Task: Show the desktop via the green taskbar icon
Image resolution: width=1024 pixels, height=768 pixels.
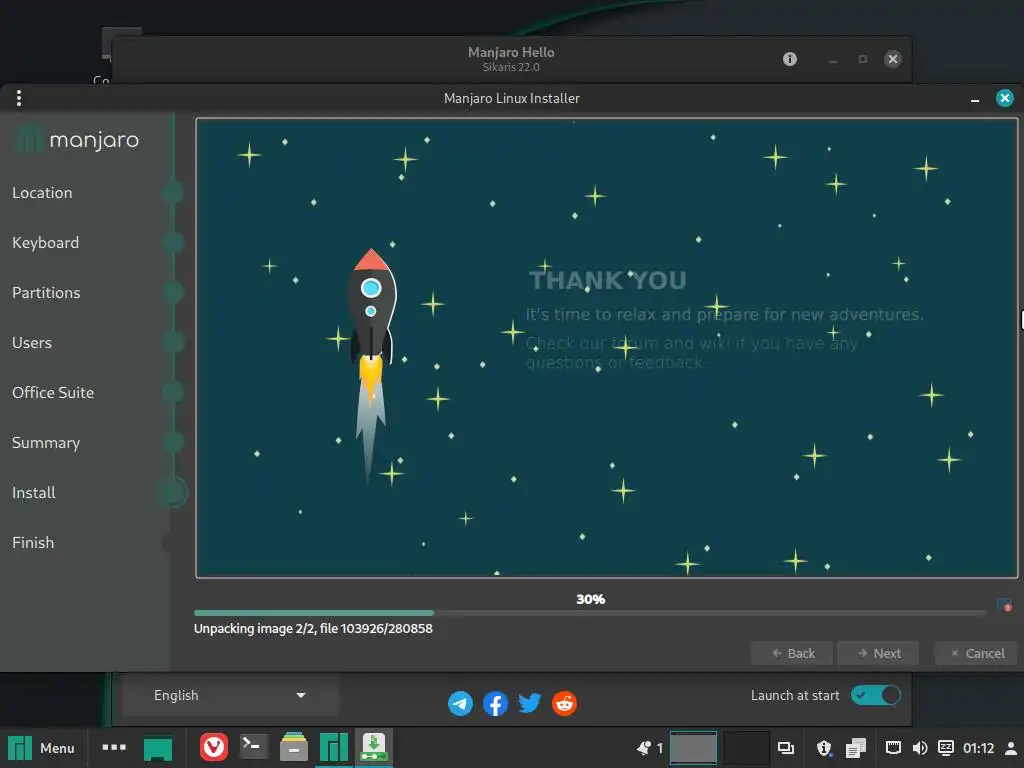Action: (157, 748)
